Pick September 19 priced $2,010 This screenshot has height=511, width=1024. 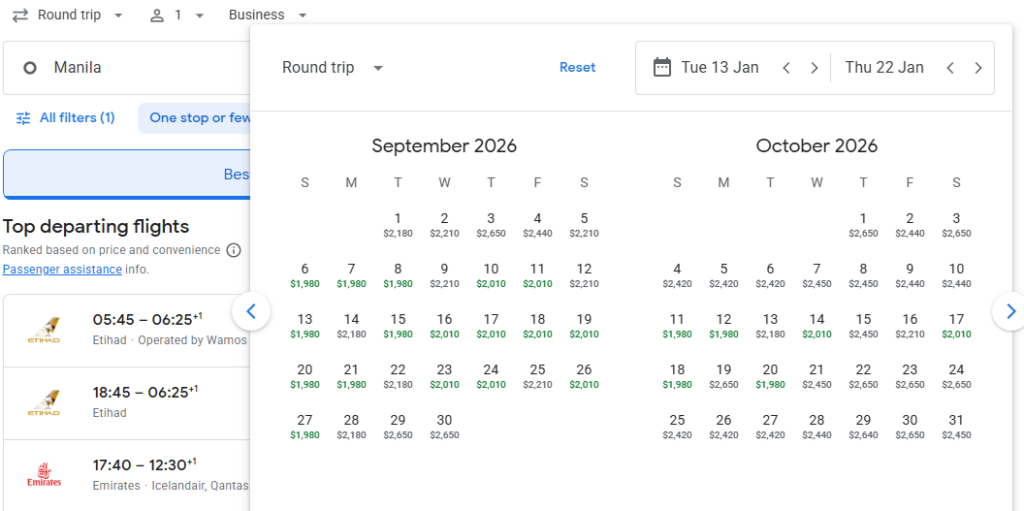584,325
